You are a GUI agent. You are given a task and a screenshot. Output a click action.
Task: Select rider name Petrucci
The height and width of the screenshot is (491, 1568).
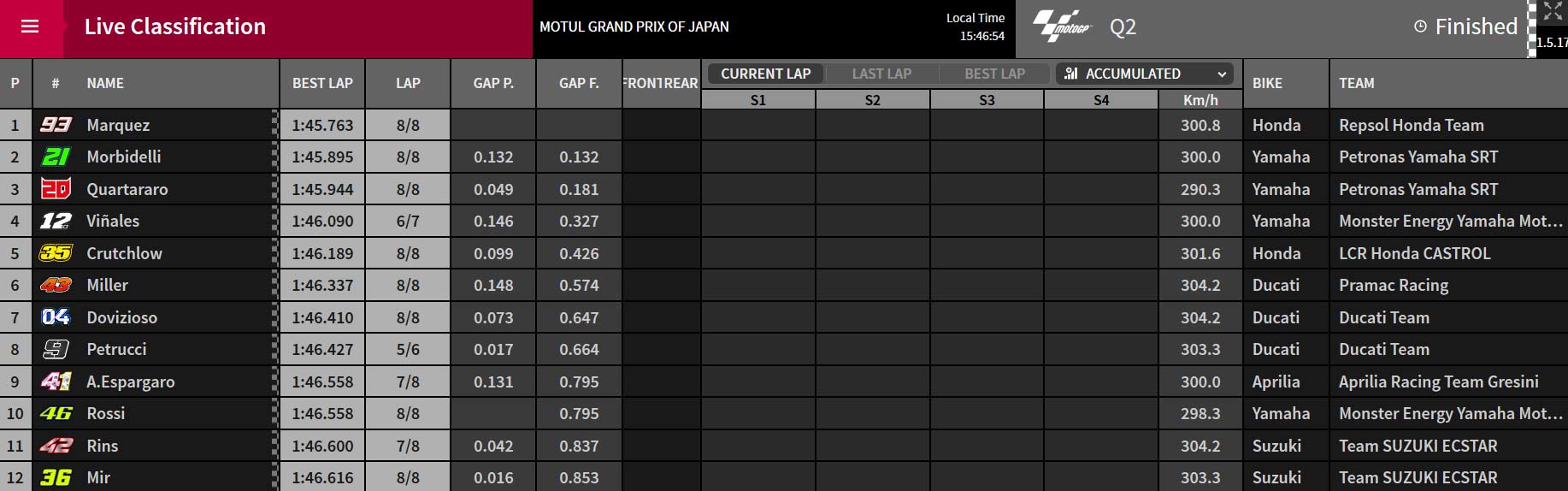[116, 349]
